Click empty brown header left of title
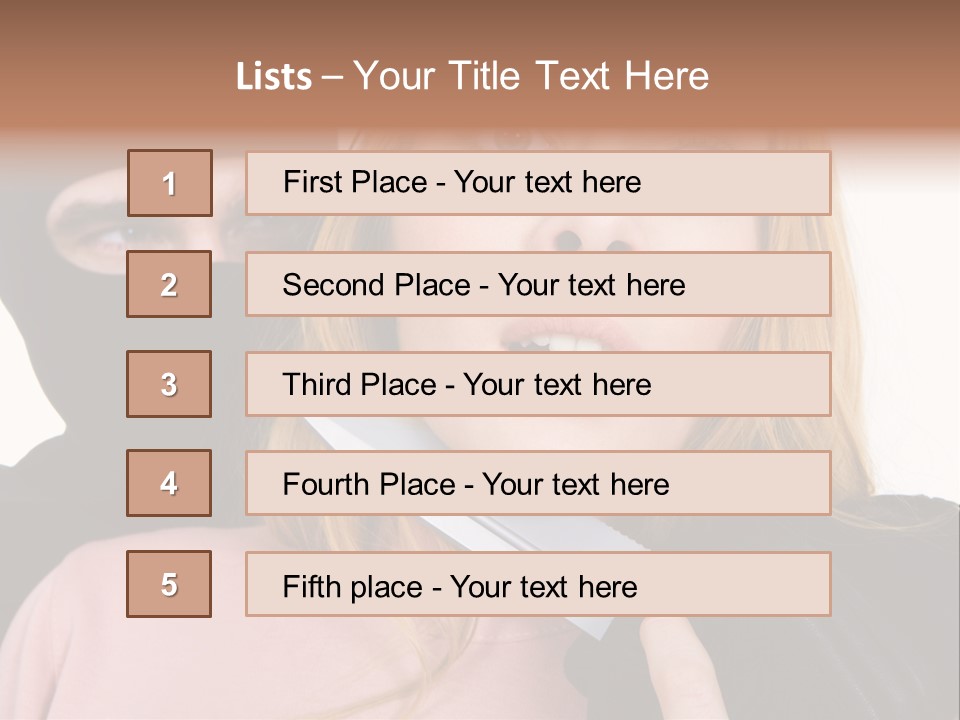This screenshot has width=960, height=720. click(x=100, y=77)
